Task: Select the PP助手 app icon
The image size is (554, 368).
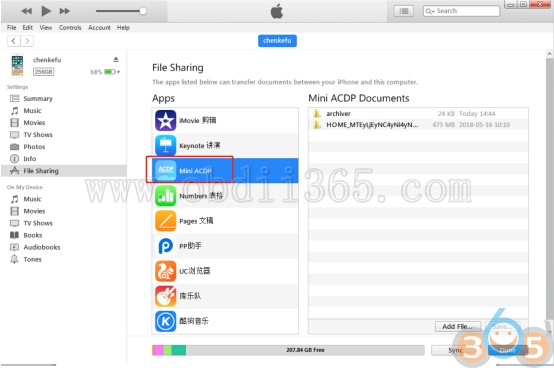Action: point(165,246)
